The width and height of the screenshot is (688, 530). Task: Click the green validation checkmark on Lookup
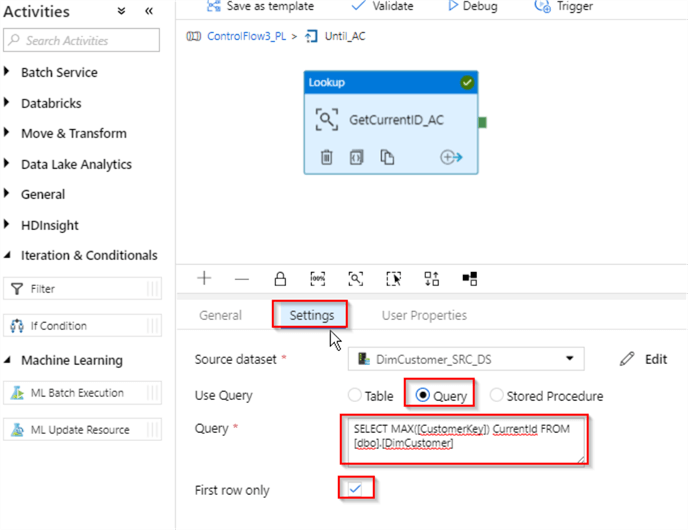click(467, 82)
